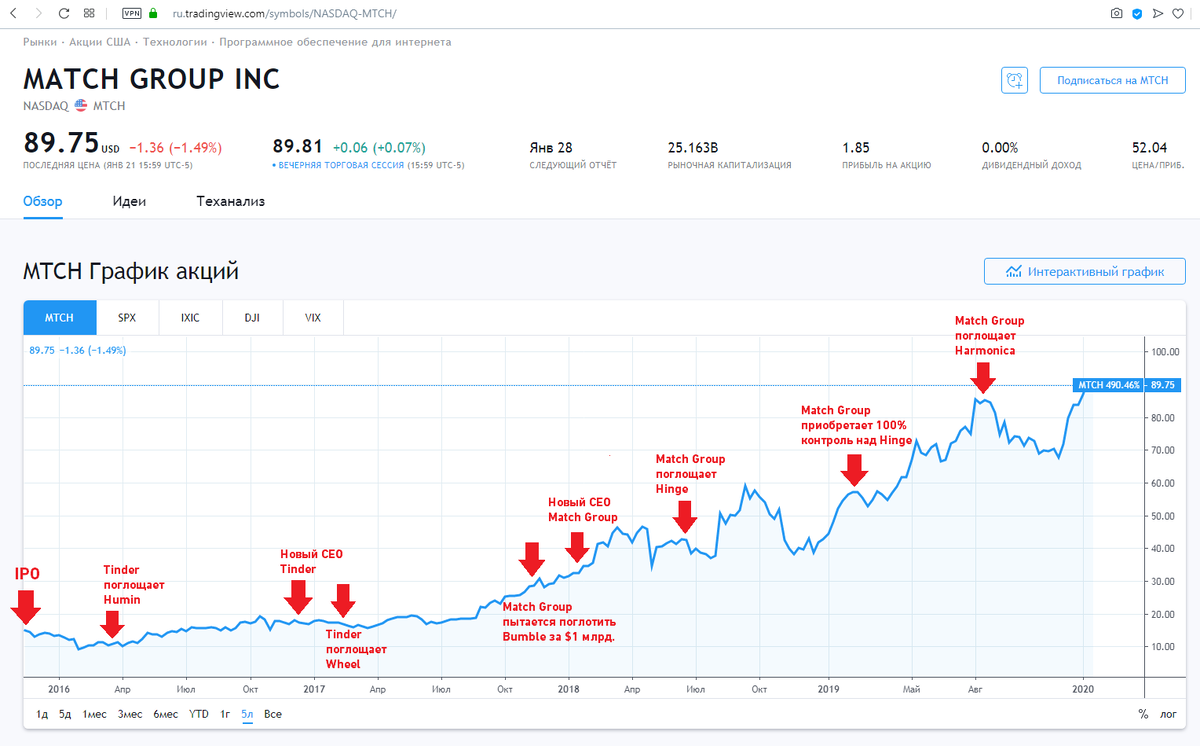This screenshot has width=1200, height=746.
Task: Toggle percent scale with % button
Action: tap(1143, 714)
